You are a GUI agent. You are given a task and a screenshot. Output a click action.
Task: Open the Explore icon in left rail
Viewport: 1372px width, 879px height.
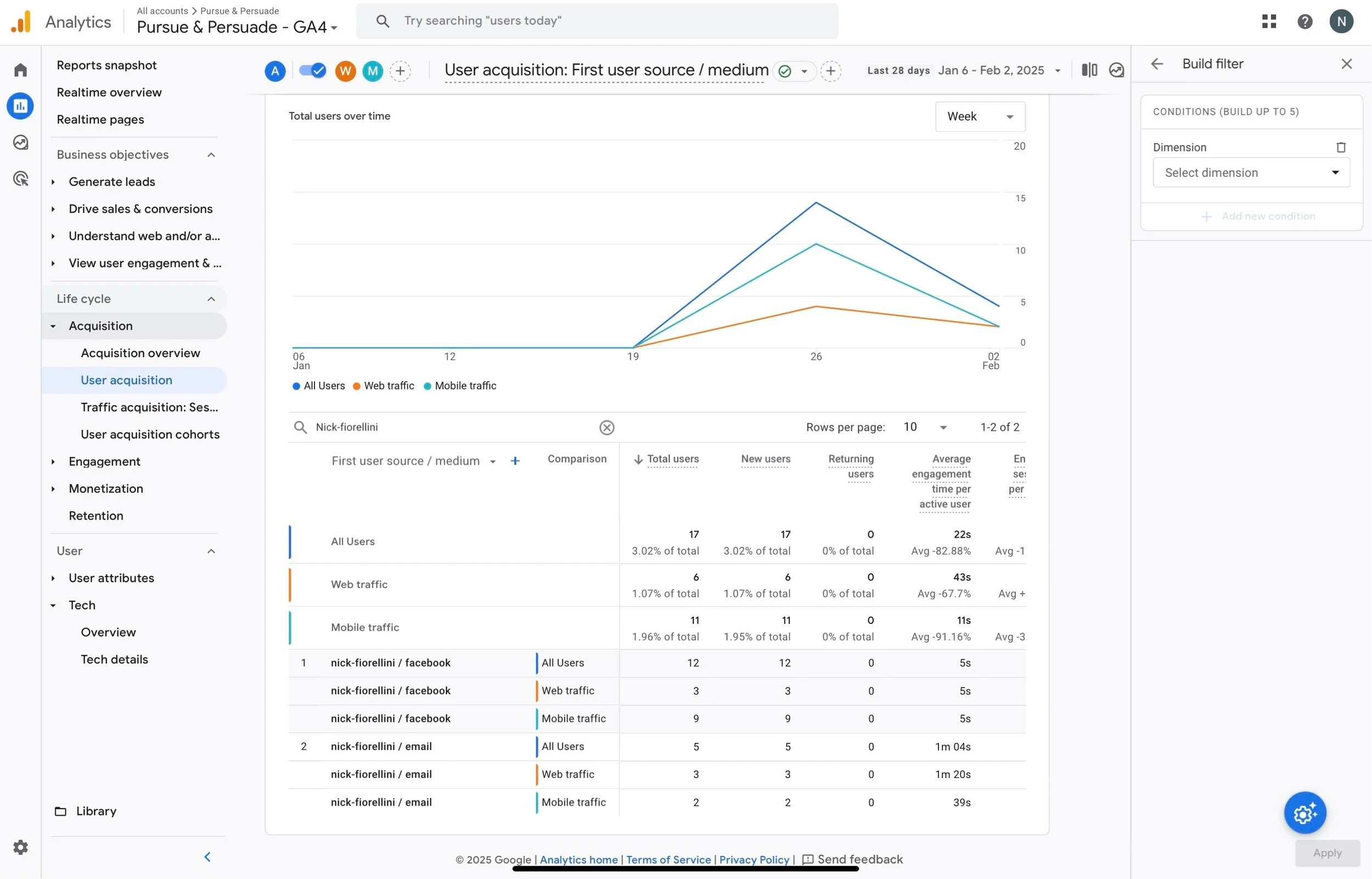[20, 142]
